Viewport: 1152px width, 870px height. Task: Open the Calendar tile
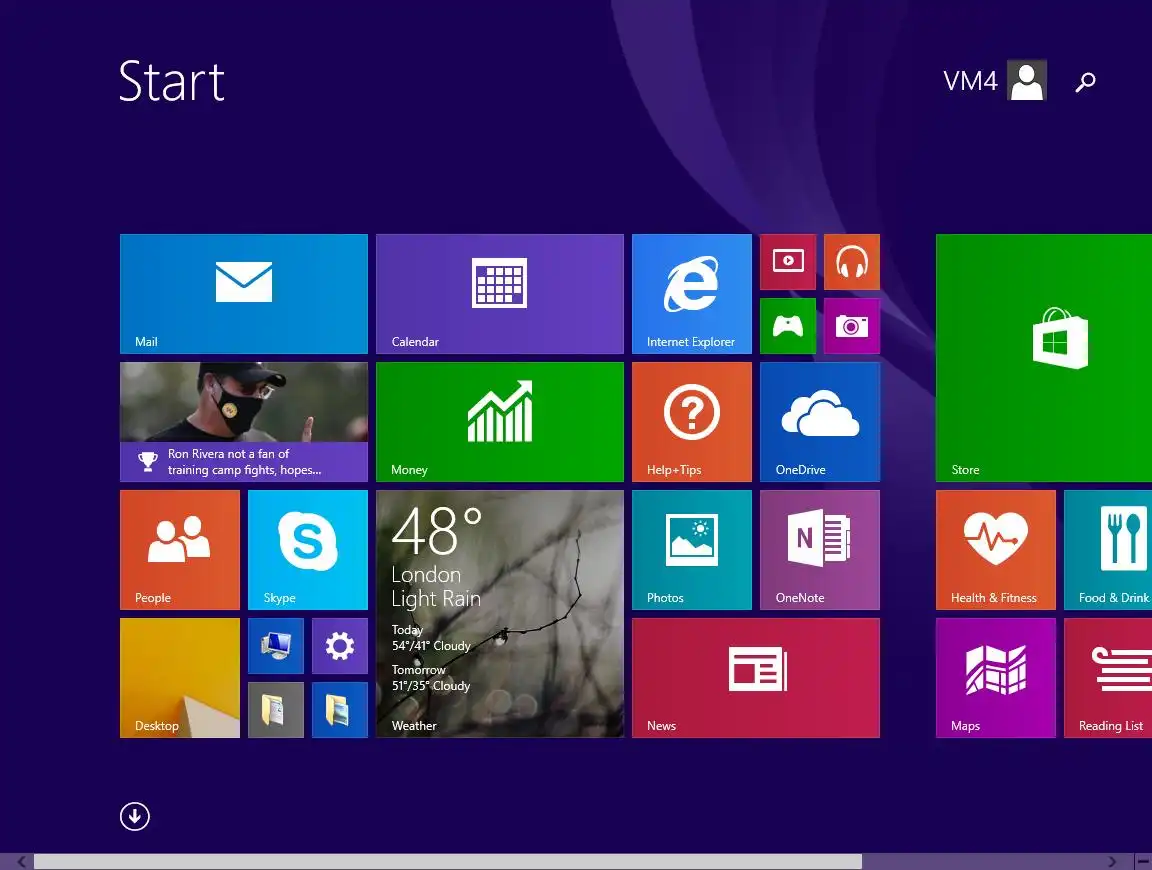click(500, 294)
